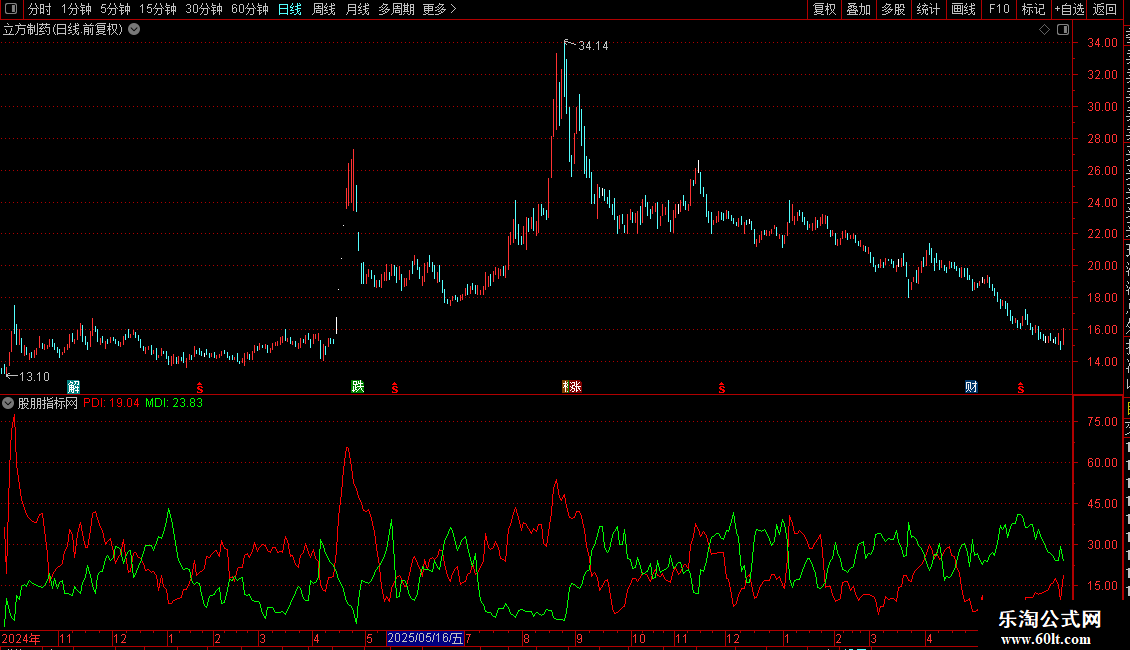The image size is (1130, 650).
Task: Click the MDI: 23.83 indicator value
Action: click(x=174, y=403)
